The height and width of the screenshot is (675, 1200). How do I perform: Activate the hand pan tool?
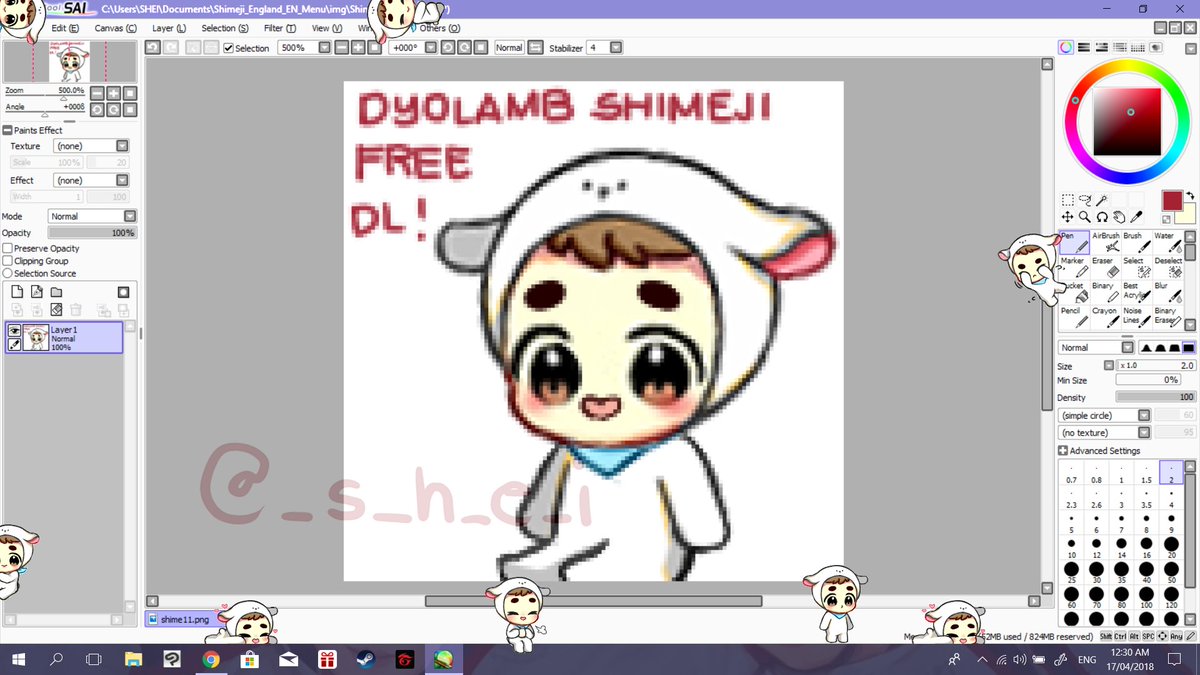(x=1119, y=216)
